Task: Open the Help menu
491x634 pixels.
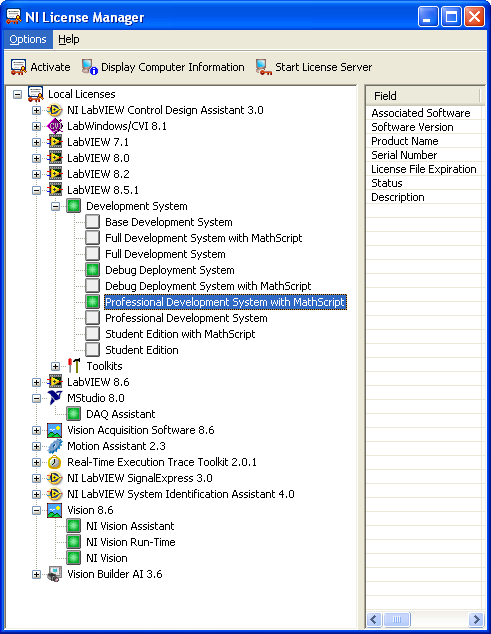Action: 69,39
